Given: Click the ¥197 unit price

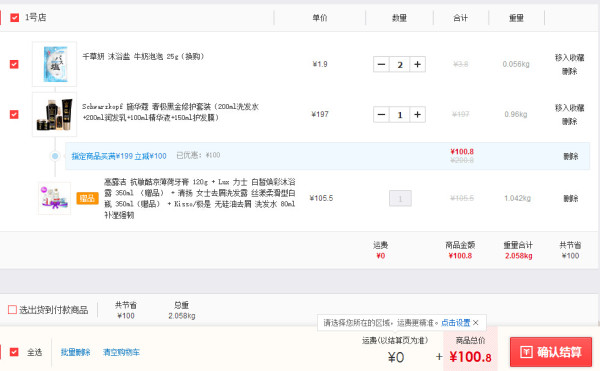Looking at the screenshot, I should point(320,114).
